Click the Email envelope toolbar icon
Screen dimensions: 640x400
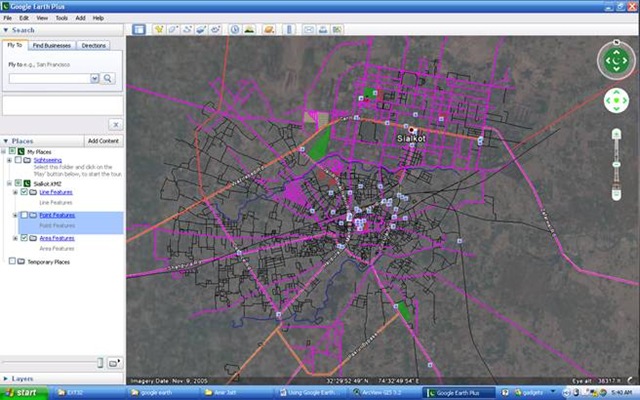[309, 29]
